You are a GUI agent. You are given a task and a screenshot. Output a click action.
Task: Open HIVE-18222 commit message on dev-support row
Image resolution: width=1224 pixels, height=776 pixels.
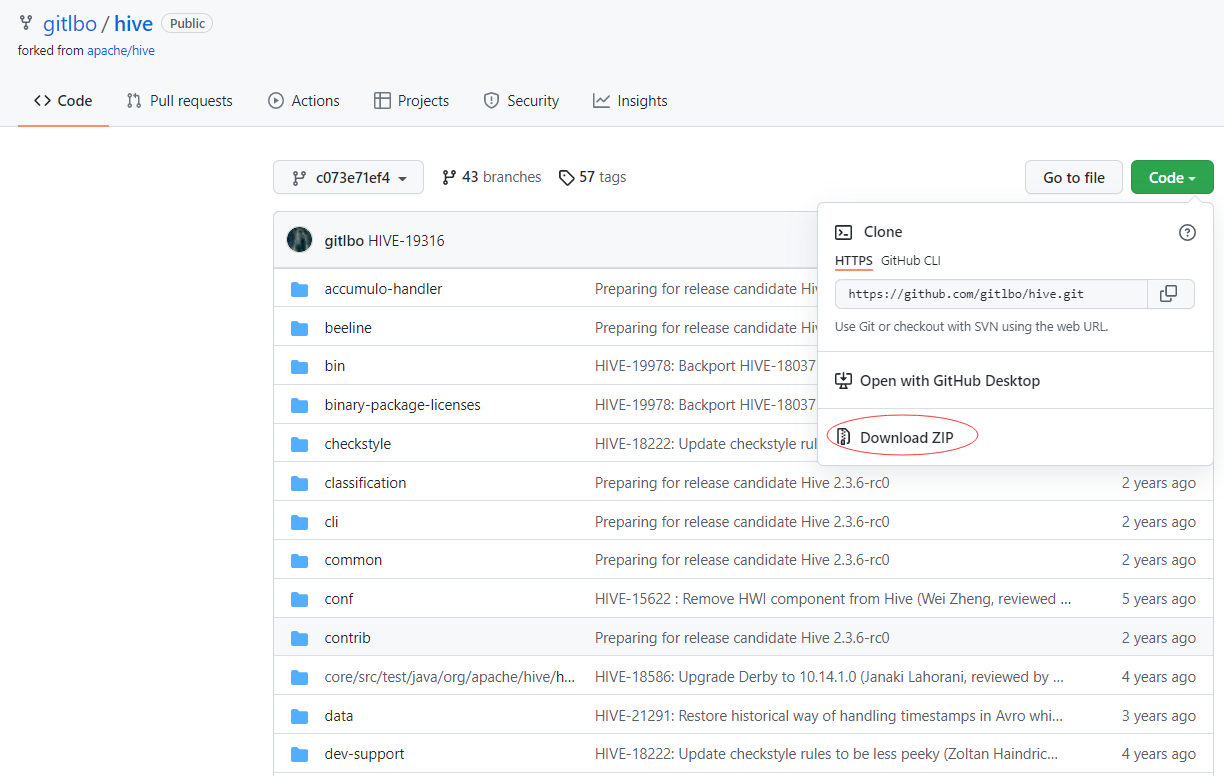click(x=826, y=754)
